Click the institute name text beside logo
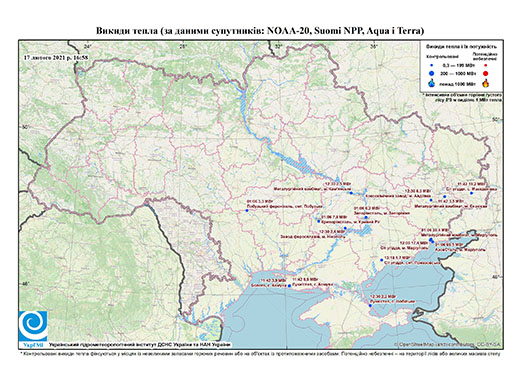Screen dimensions: 520x368 tap(139, 345)
